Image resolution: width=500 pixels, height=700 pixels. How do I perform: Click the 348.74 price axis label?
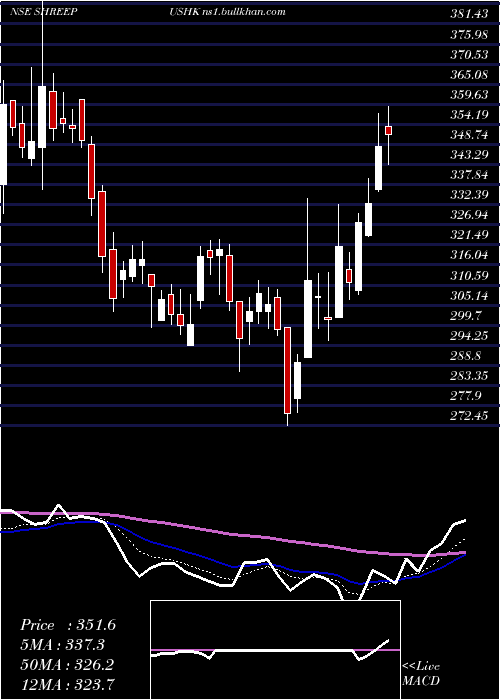coord(469,135)
